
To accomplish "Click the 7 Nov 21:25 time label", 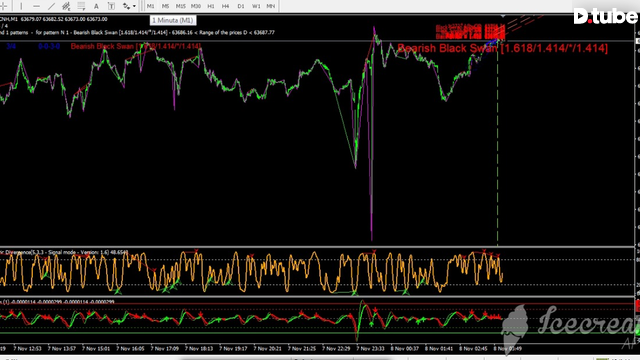I will (302, 349).
